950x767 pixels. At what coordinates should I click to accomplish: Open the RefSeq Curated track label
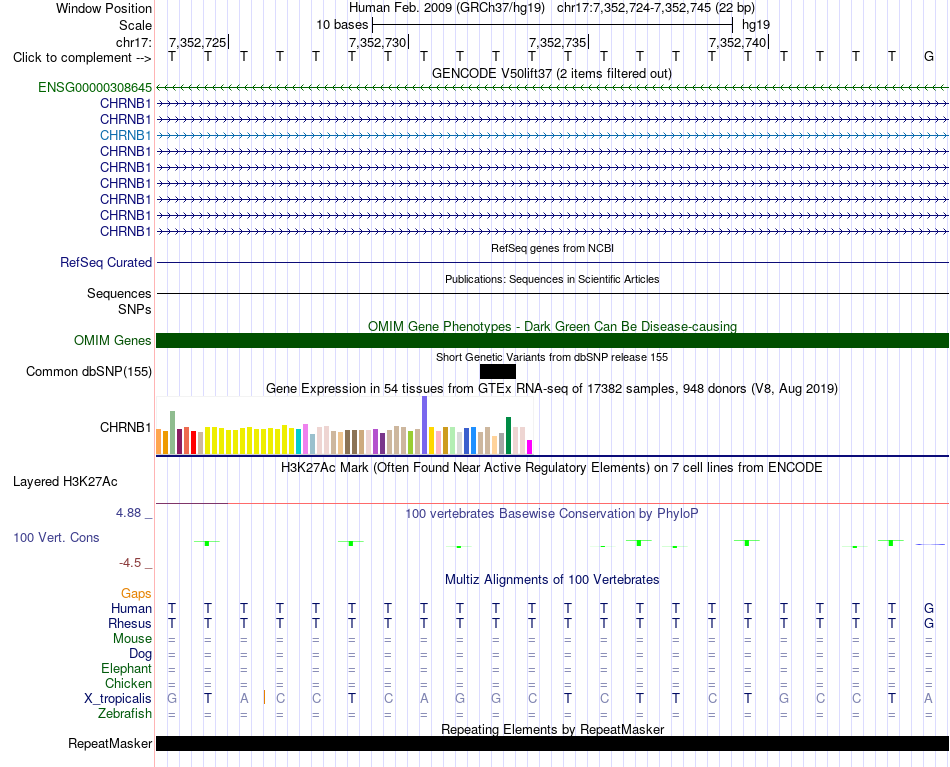106,262
